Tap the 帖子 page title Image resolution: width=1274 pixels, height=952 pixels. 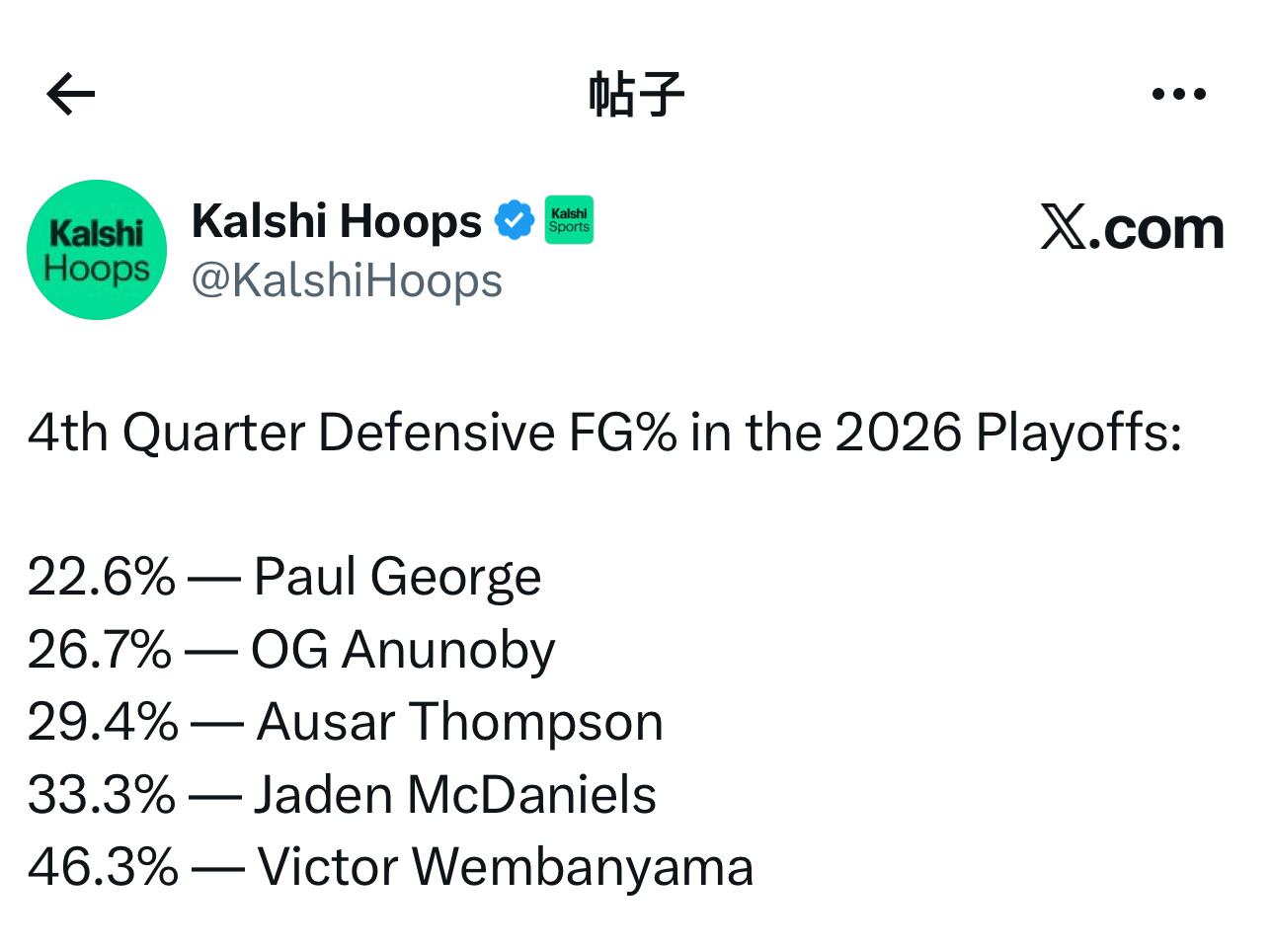(637, 94)
